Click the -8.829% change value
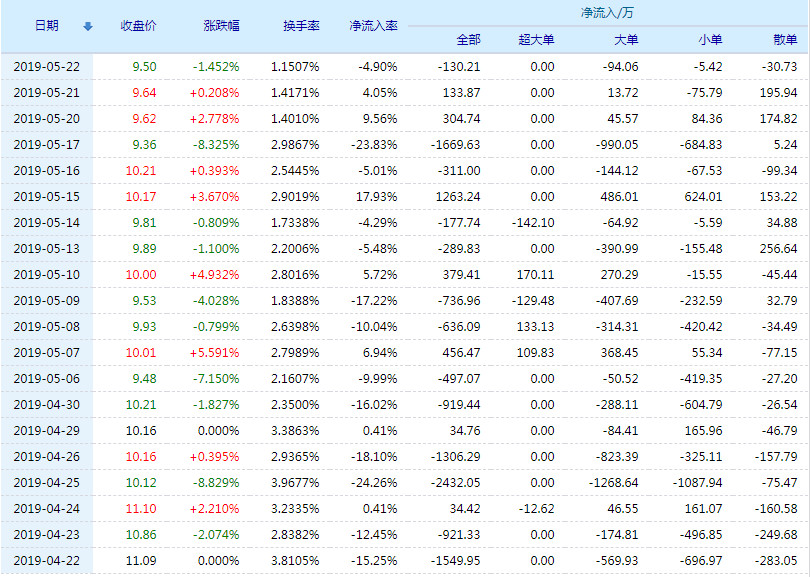Viewport: 812px width, 577px height. click(216, 483)
